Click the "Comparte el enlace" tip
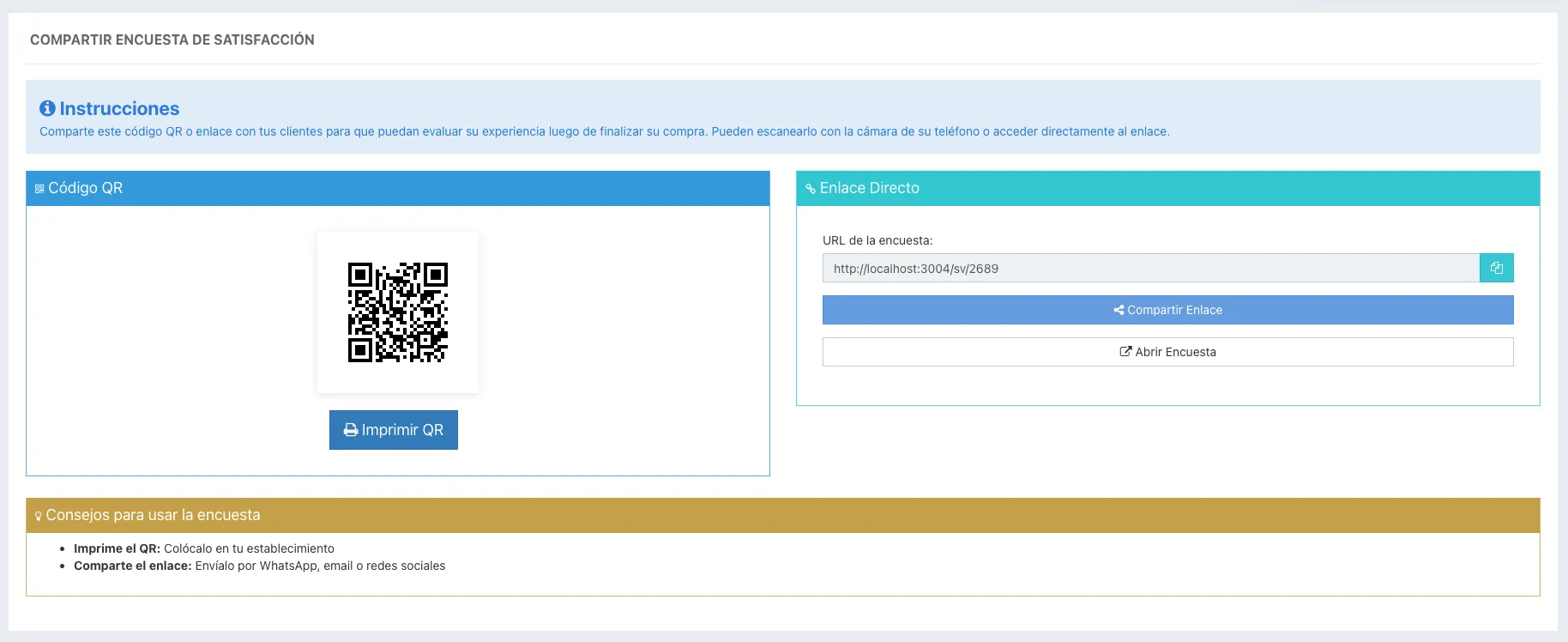The width and height of the screenshot is (1568, 642). [x=260, y=566]
